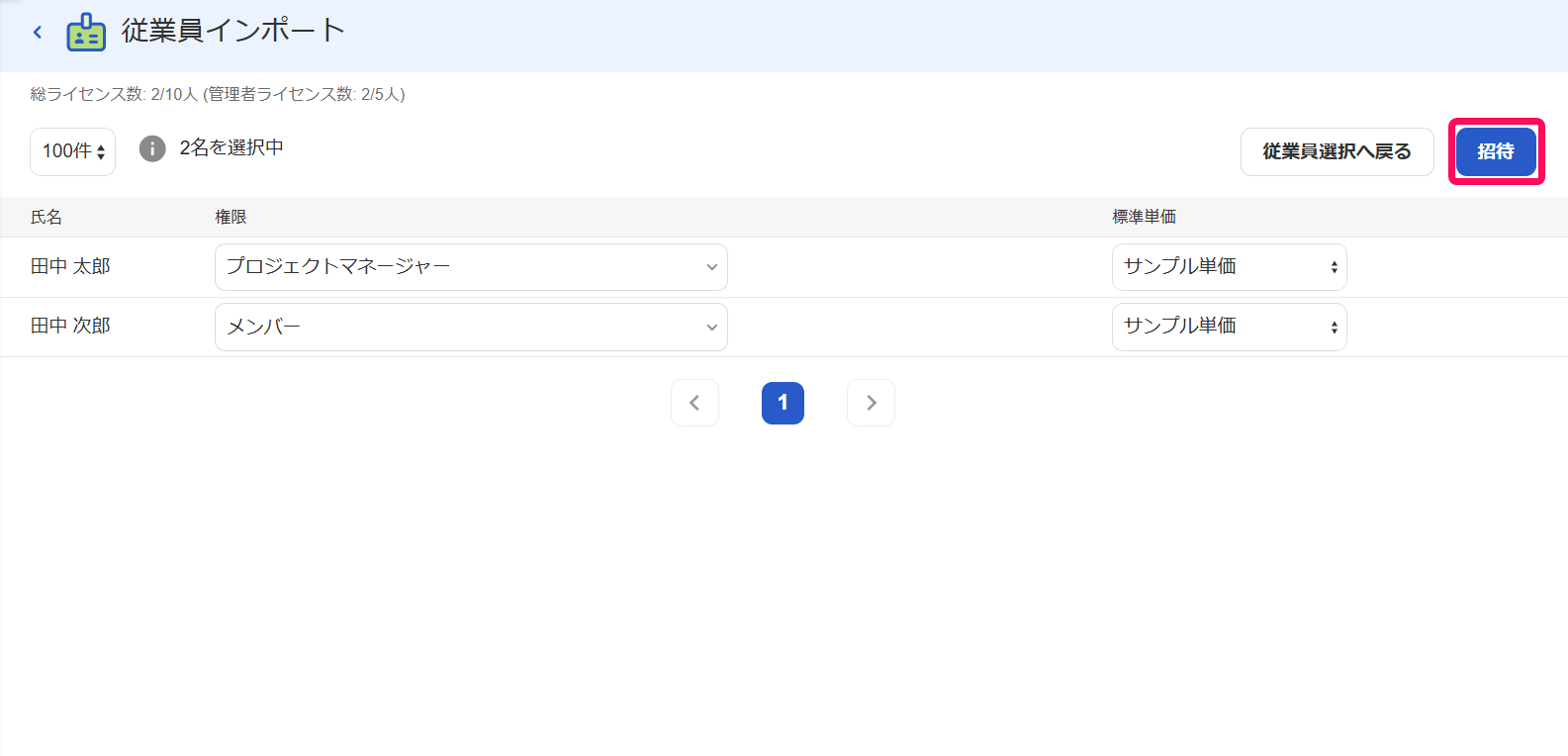Viewport: 1568px width, 756px height.
Task: Go back using the header back arrow
Action: coord(38,33)
